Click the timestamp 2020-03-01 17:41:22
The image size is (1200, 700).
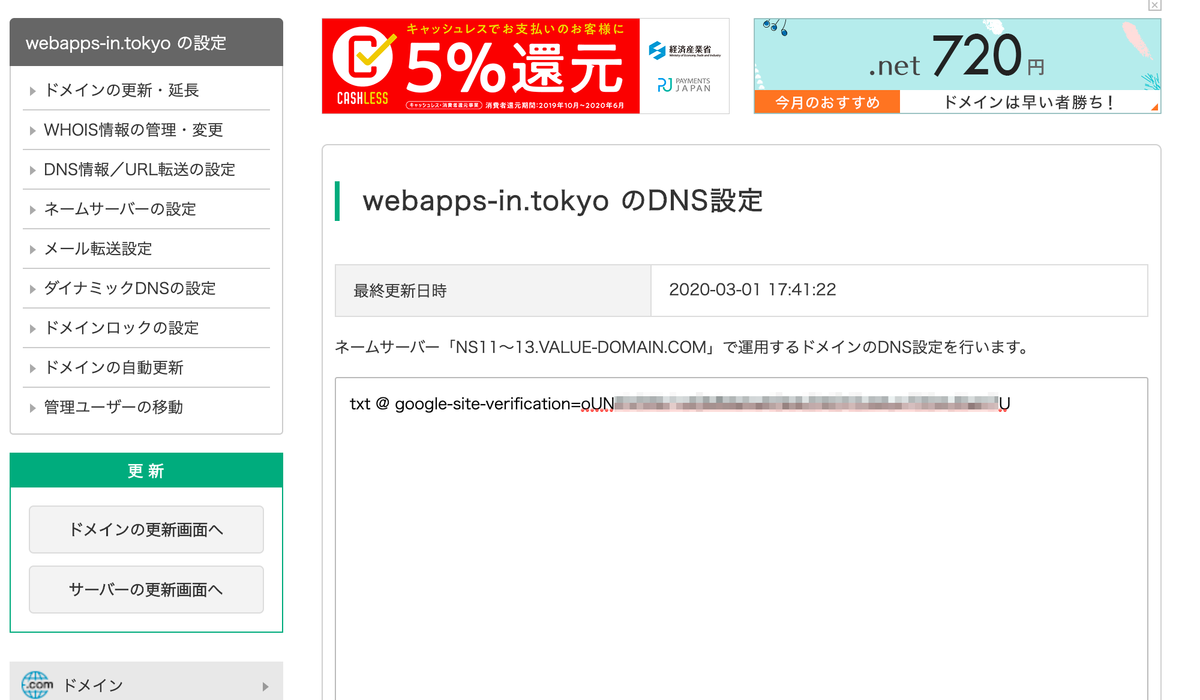click(752, 290)
